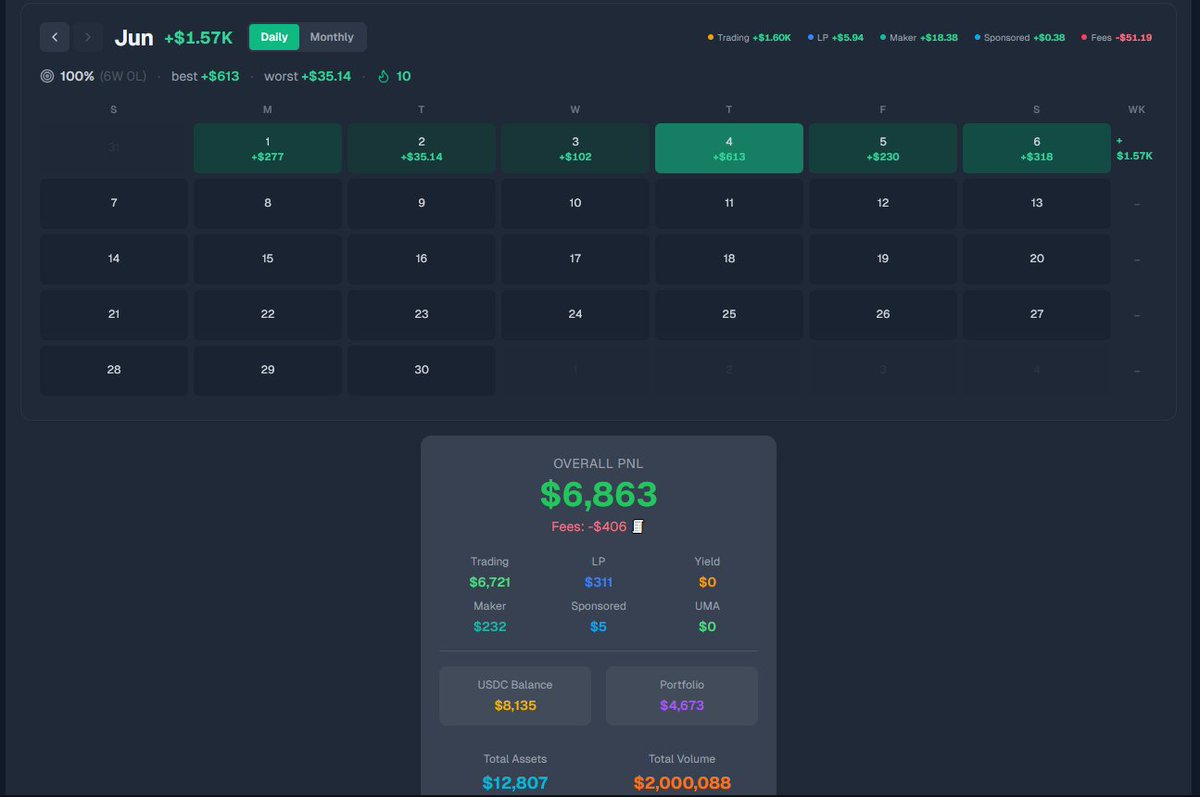Viewport: 1200px width, 797px height.
Task: Open the Portfolio $4,673 card
Action: click(x=682, y=696)
